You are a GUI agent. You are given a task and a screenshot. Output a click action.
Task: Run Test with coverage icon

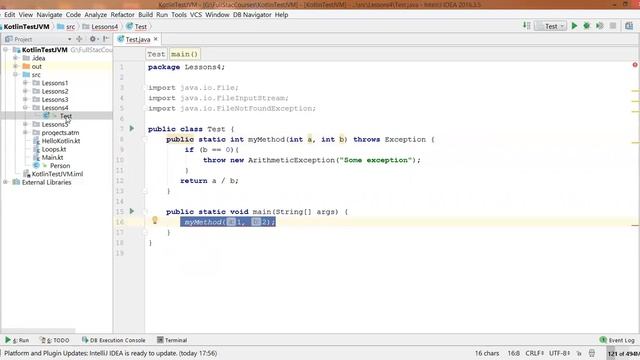600,26
